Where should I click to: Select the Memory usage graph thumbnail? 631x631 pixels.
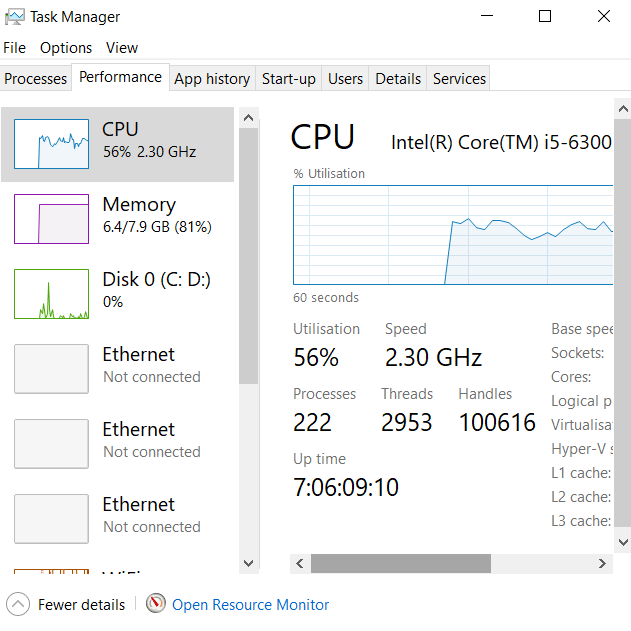(51, 219)
